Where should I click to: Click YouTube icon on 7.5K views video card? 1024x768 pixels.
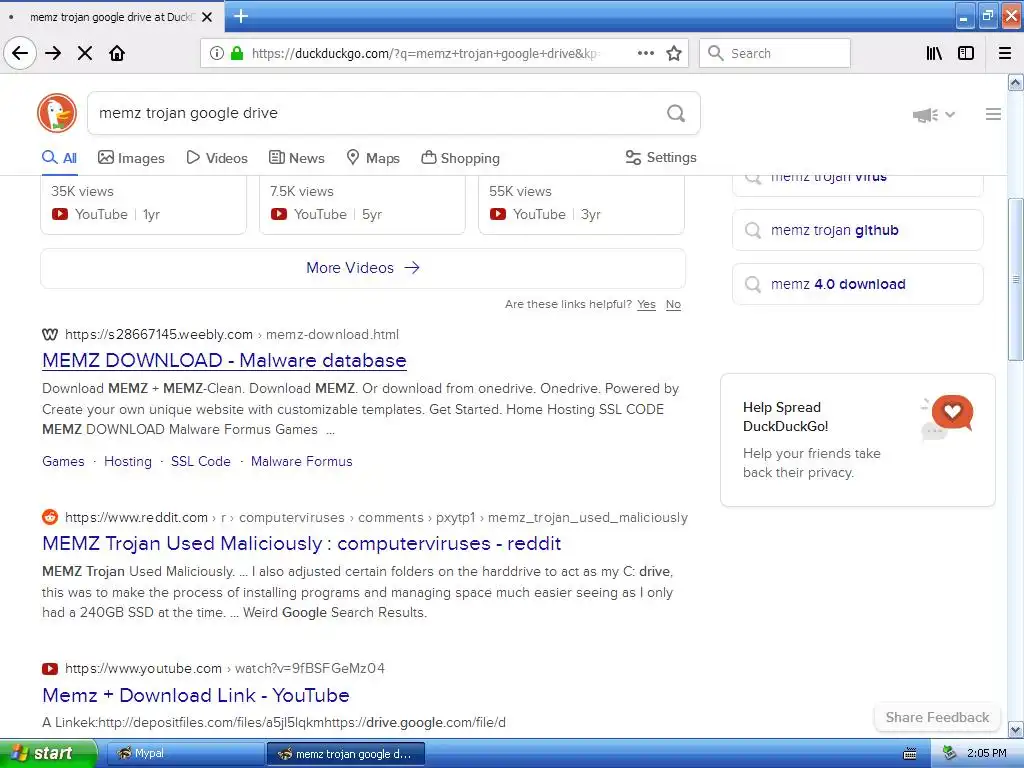pyautogui.click(x=279, y=214)
